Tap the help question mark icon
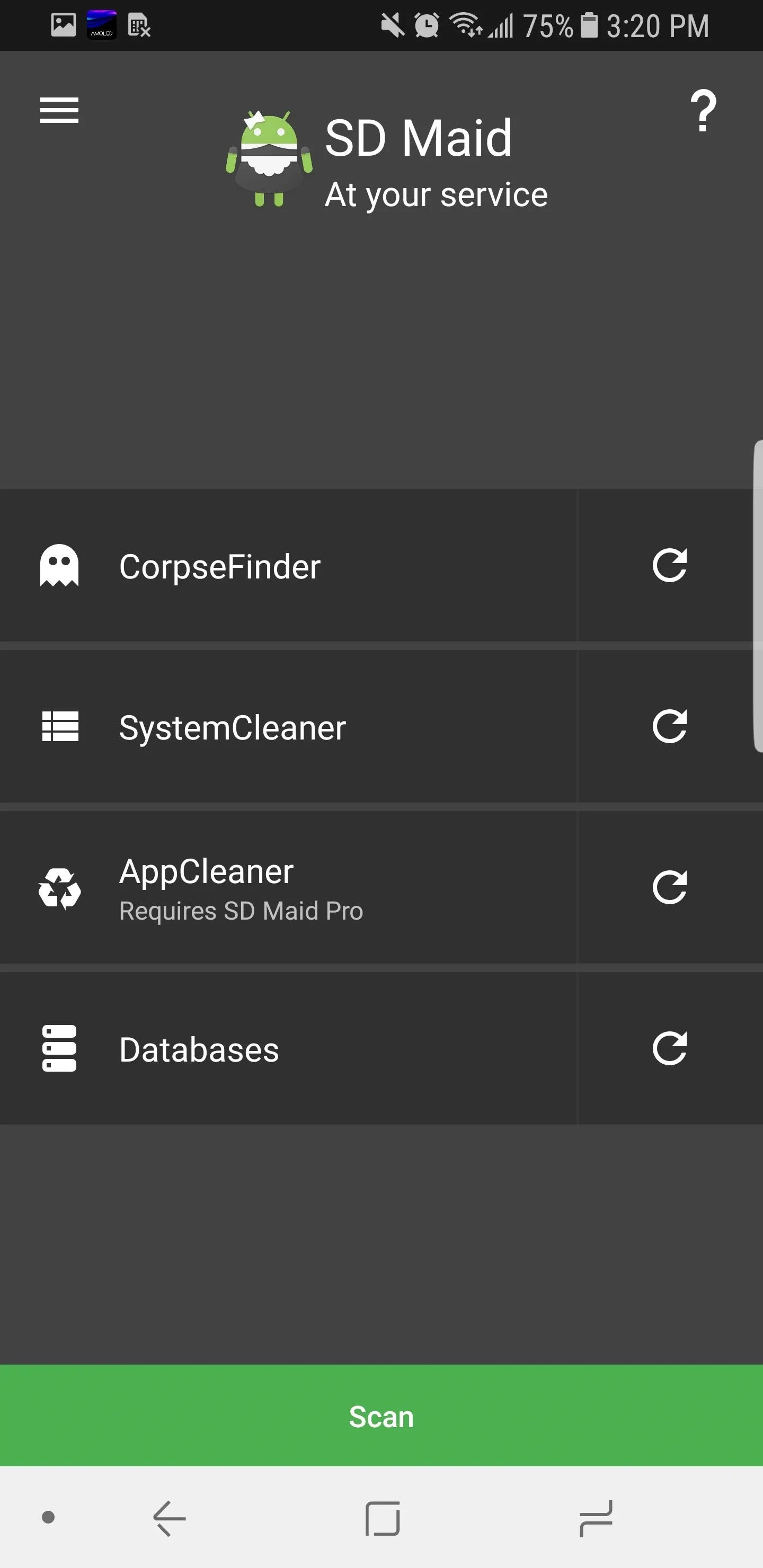Viewport: 763px width, 1568px height. [703, 111]
